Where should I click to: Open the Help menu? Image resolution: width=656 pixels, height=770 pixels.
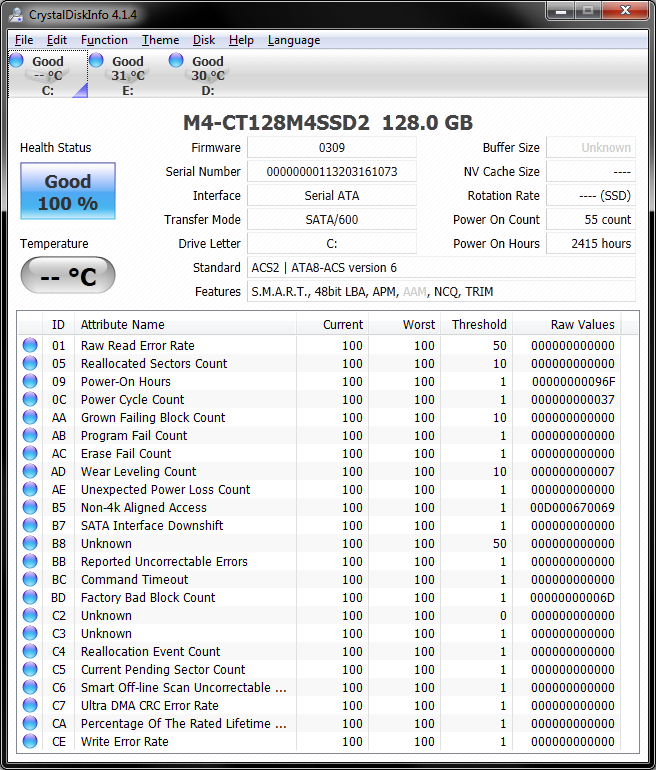[x=241, y=40]
